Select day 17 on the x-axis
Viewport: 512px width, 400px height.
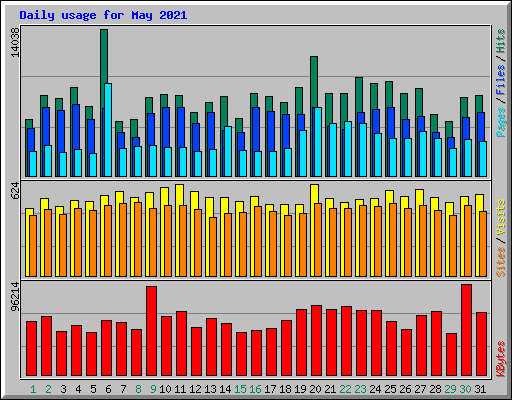pyautogui.click(x=270, y=389)
